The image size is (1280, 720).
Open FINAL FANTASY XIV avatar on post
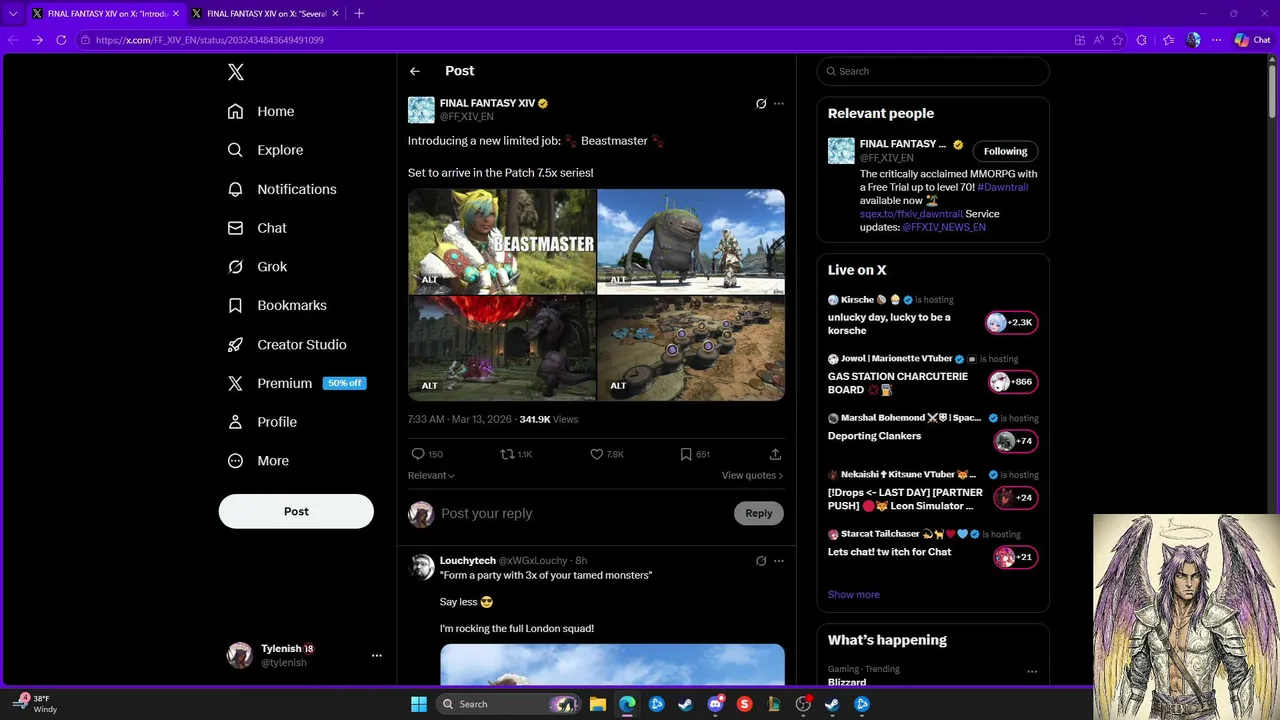pos(421,109)
